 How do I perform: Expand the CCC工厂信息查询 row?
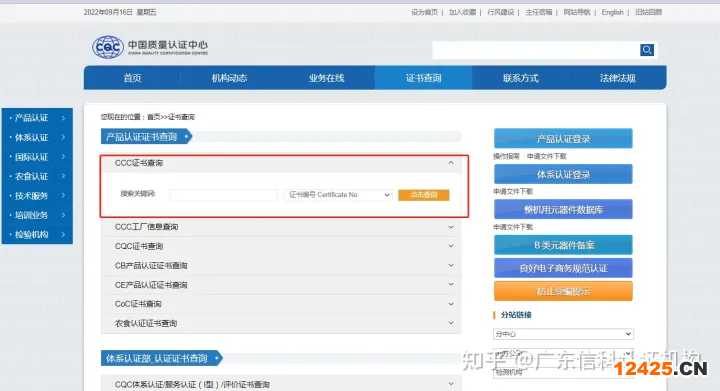point(281,227)
